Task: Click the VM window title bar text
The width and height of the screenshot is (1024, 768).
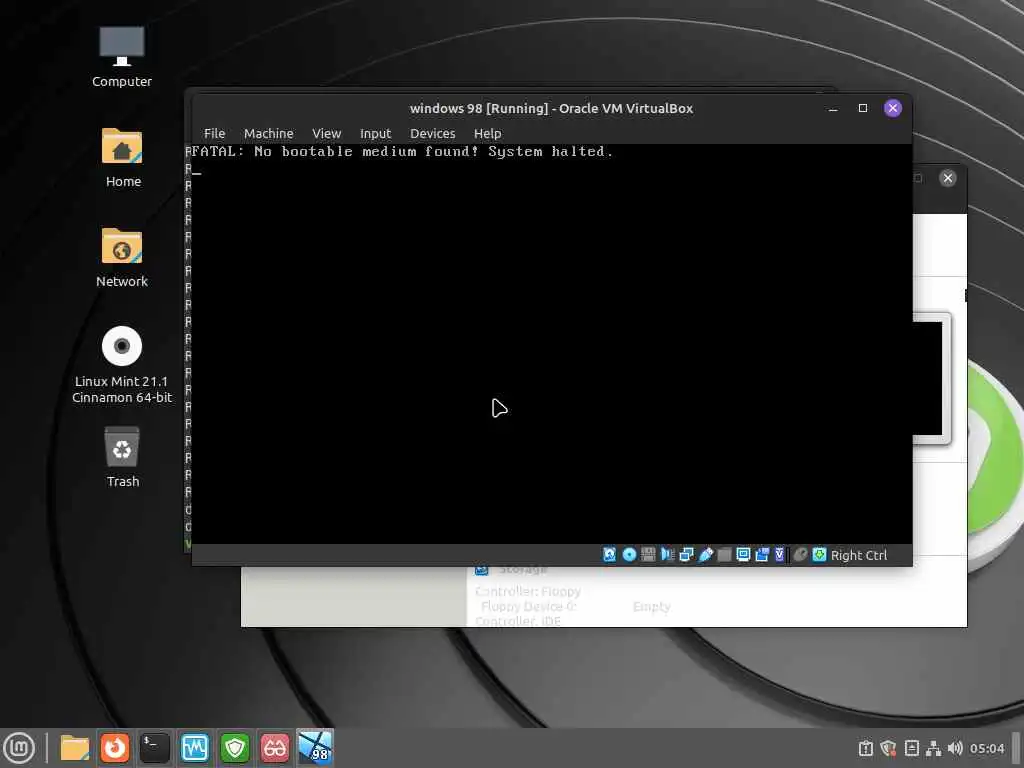Action: (551, 108)
